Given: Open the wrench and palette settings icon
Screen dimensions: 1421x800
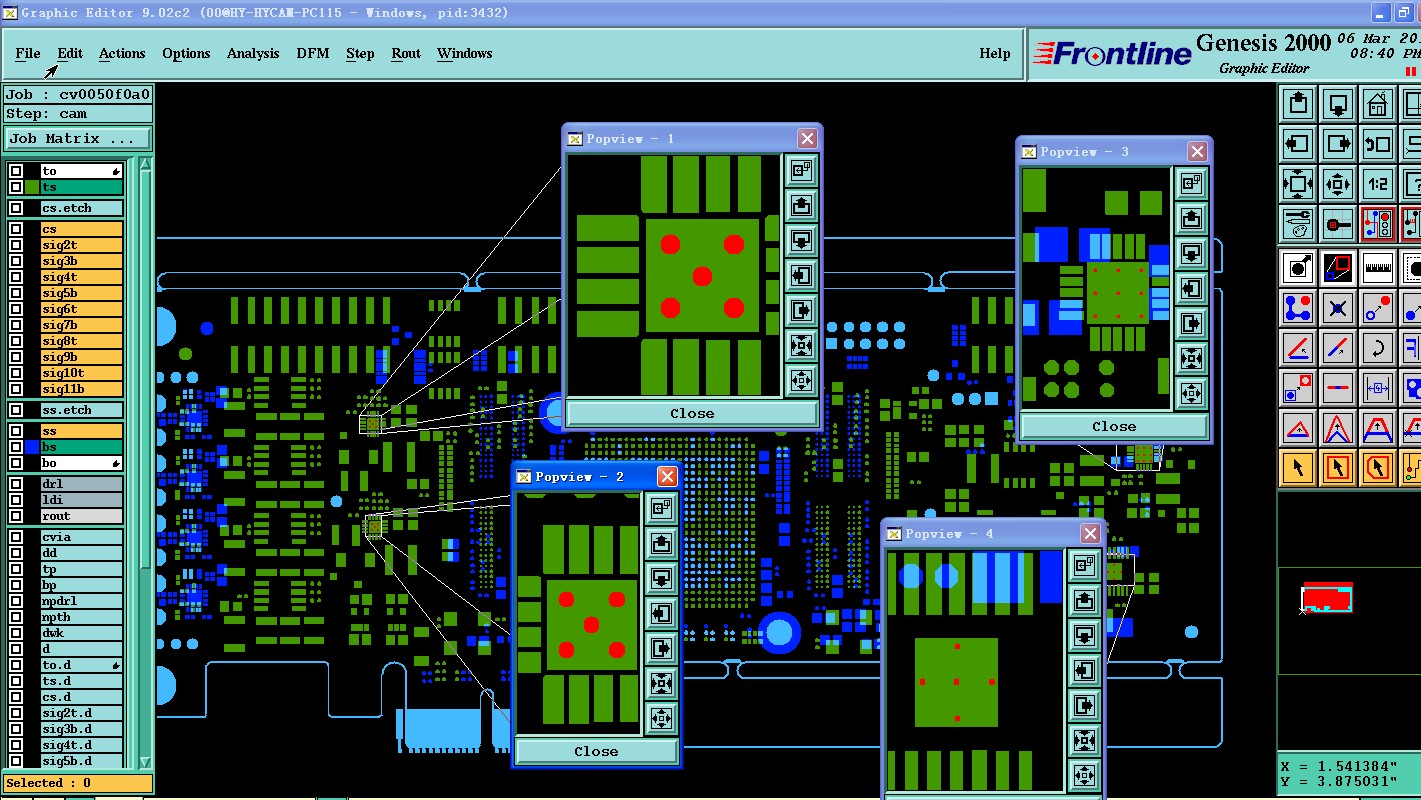Looking at the screenshot, I should (x=1298, y=224).
